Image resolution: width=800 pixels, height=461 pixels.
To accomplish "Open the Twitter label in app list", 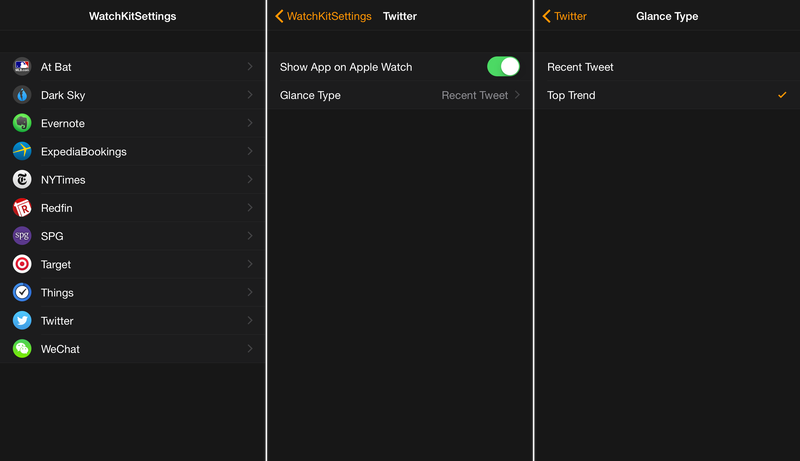I will coord(57,321).
